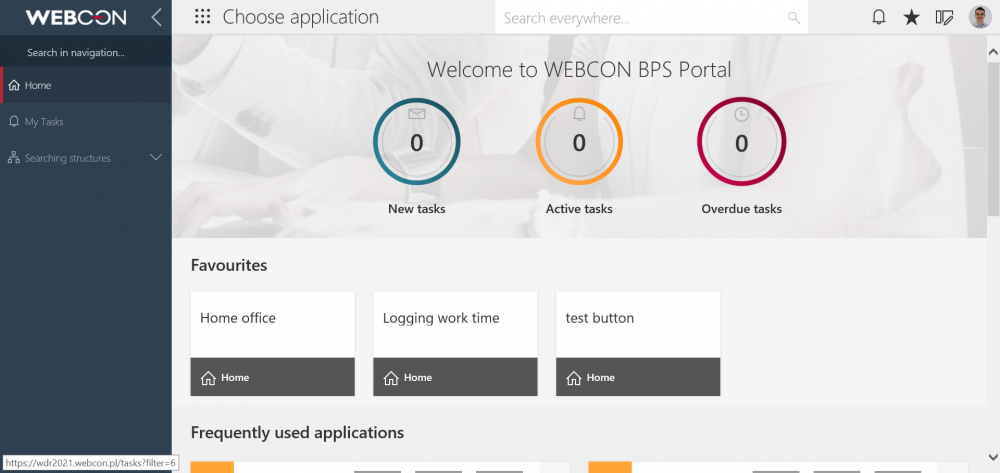Image resolution: width=1000 pixels, height=473 pixels.
Task: Collapse the navigation sidebar with the chevron
Action: (156, 17)
